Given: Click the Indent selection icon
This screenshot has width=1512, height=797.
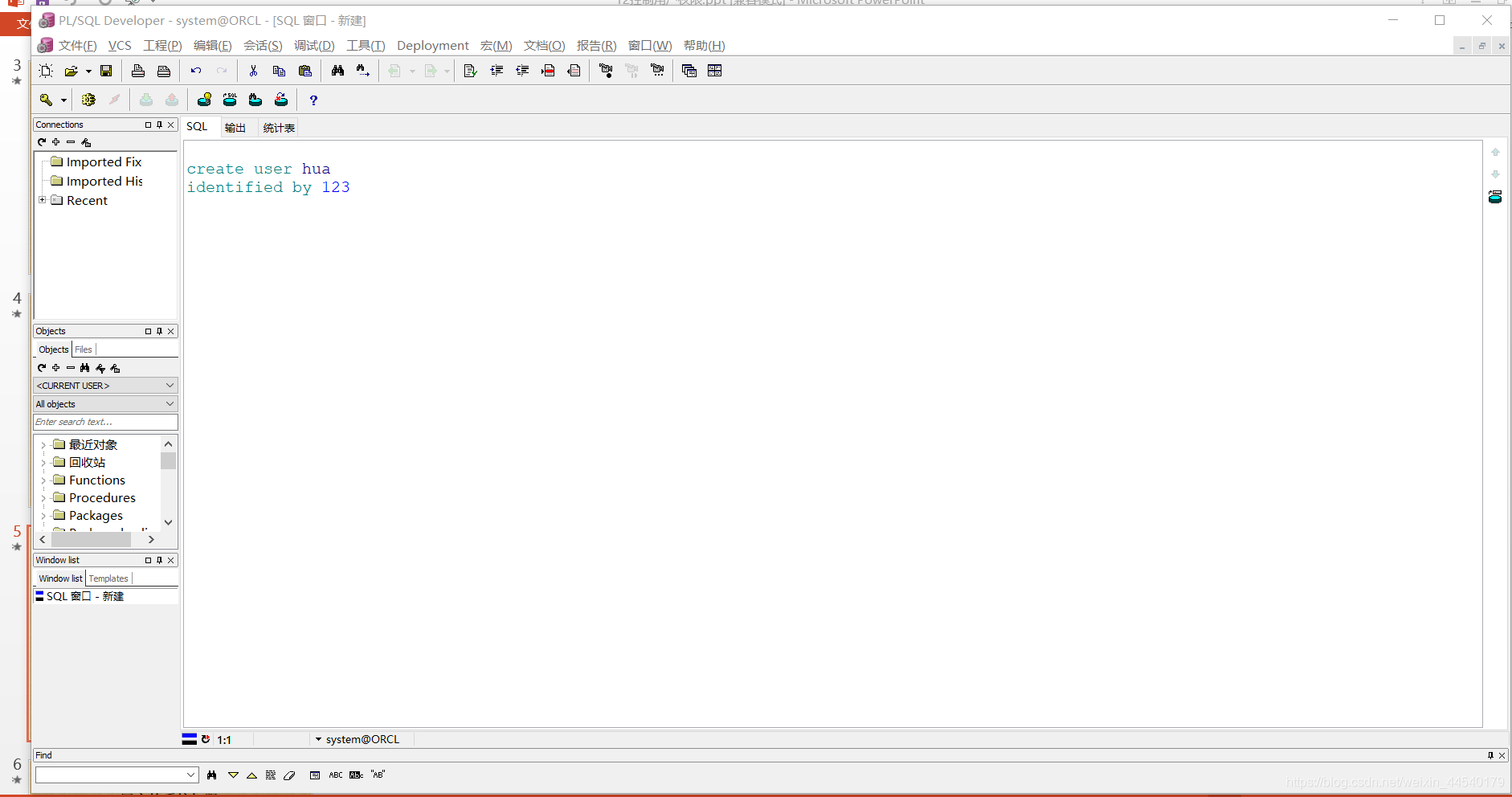Looking at the screenshot, I should (497, 71).
